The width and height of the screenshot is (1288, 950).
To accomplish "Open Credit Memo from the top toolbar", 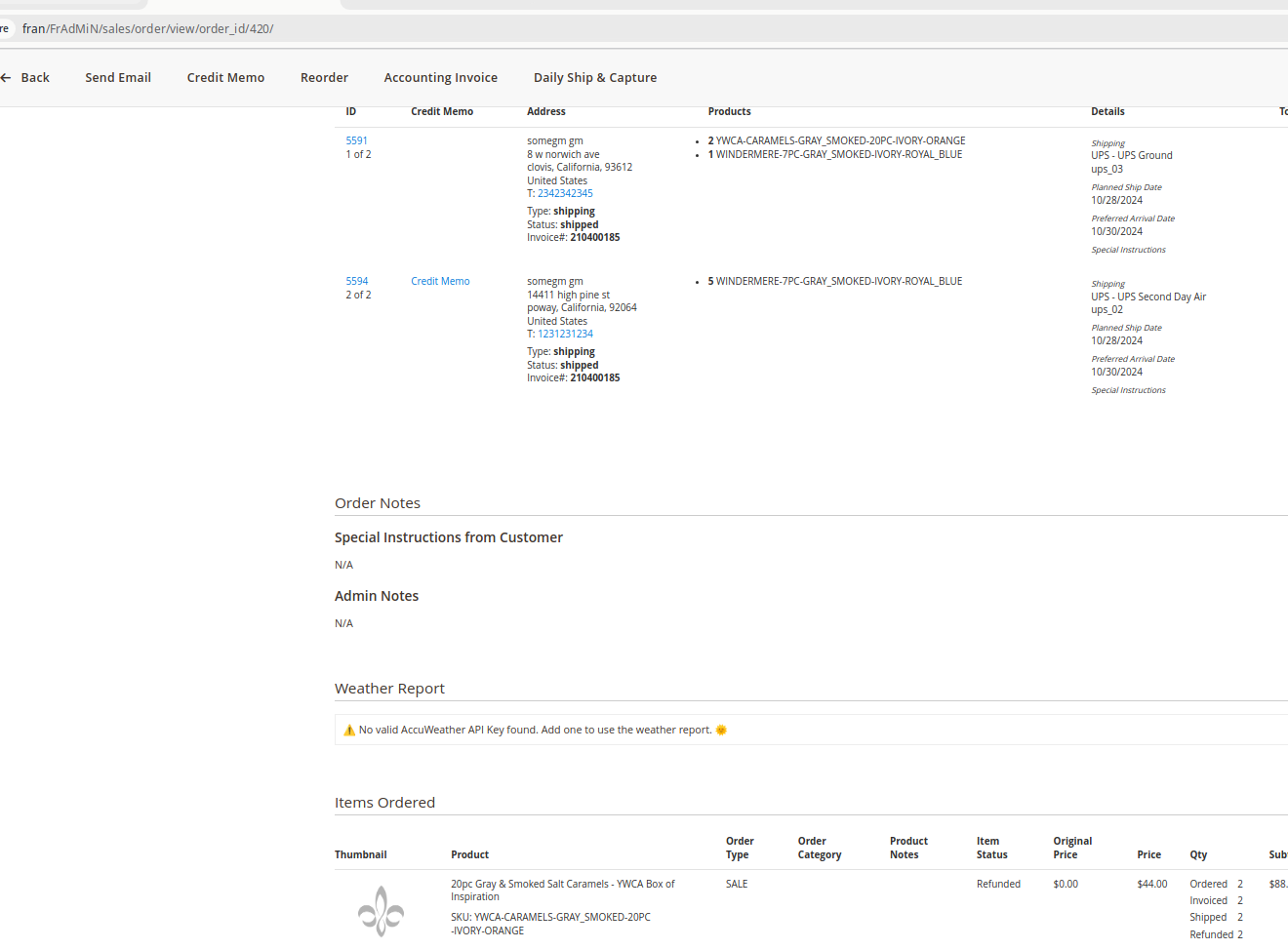I will [x=225, y=78].
